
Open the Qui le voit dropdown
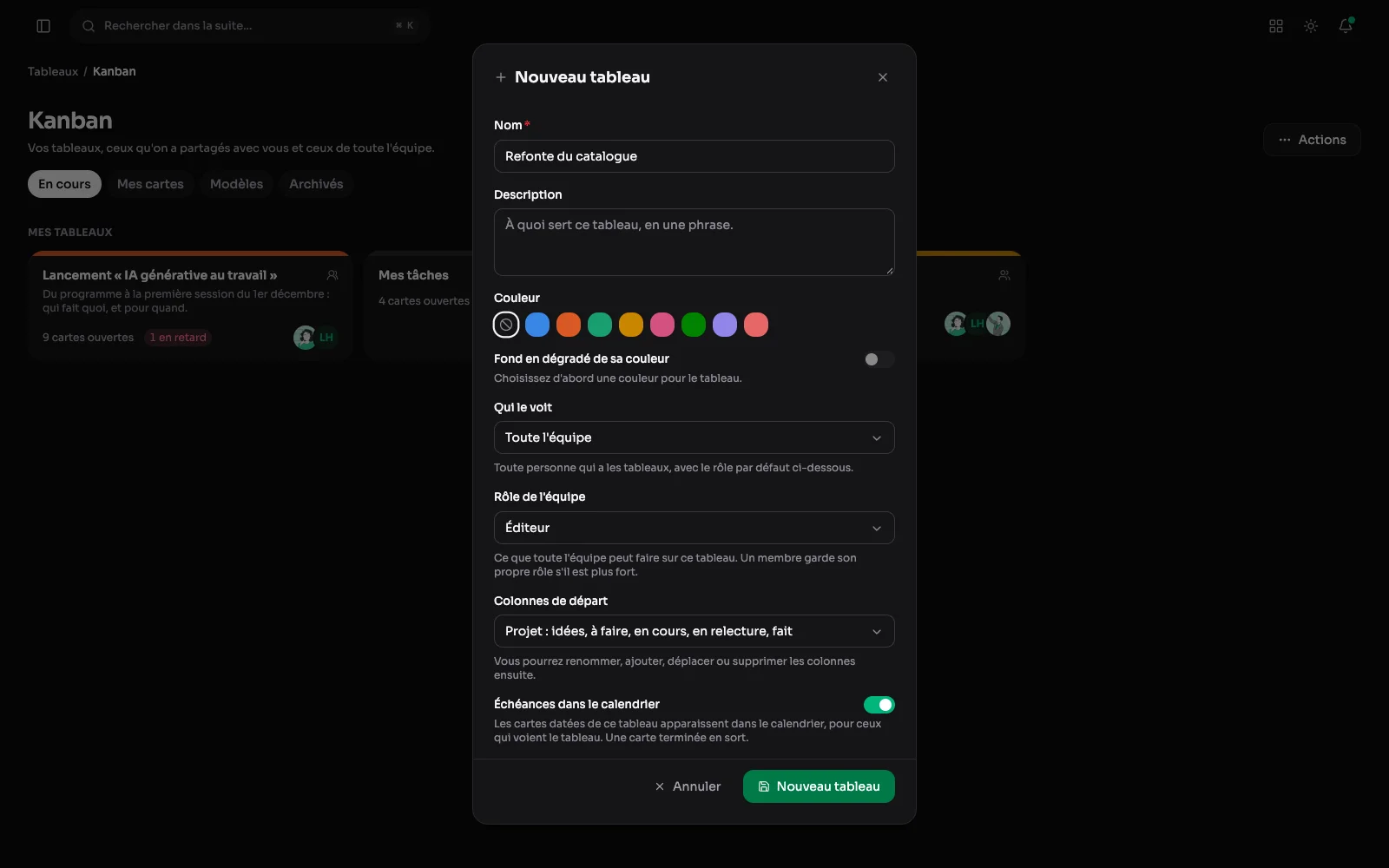tap(694, 437)
